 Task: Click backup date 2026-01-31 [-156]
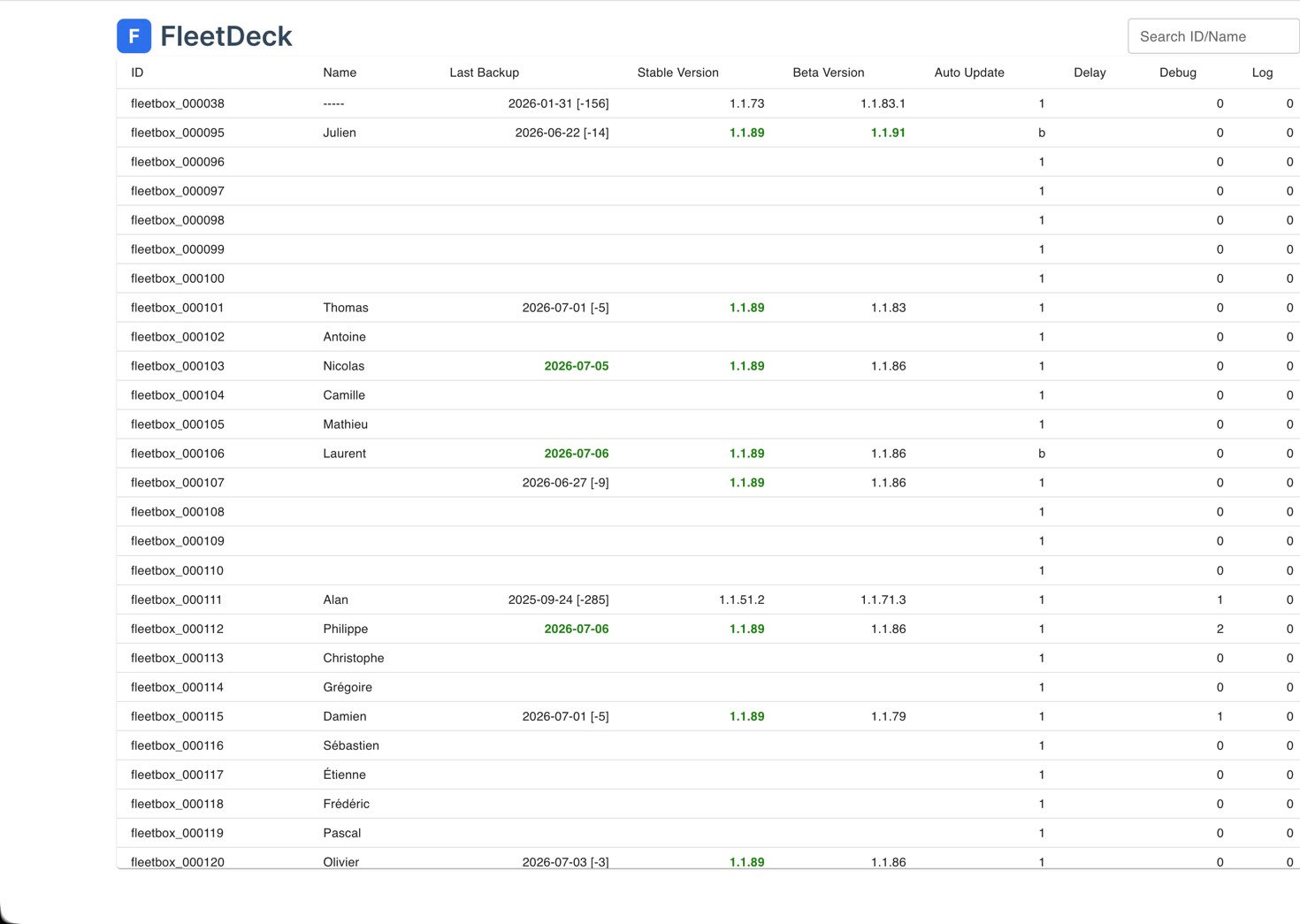click(558, 103)
